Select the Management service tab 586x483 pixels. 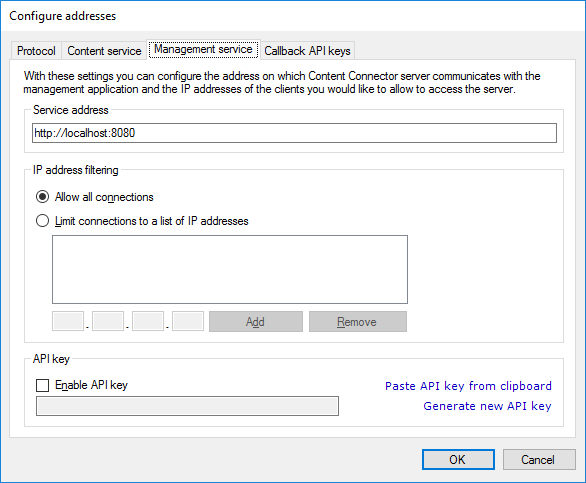point(203,49)
